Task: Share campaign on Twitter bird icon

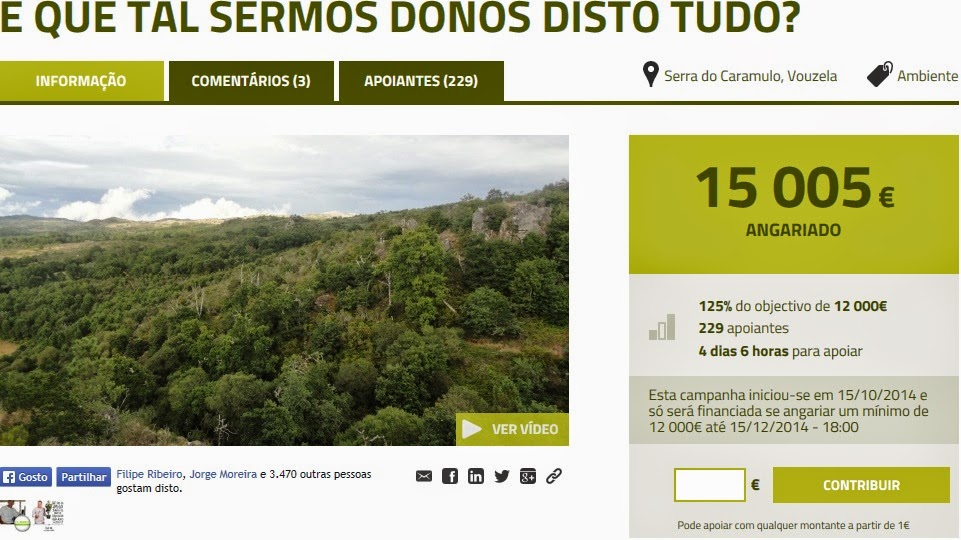Action: tap(502, 476)
